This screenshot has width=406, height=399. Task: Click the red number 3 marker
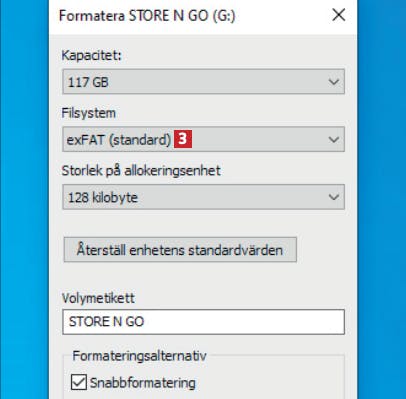183,139
